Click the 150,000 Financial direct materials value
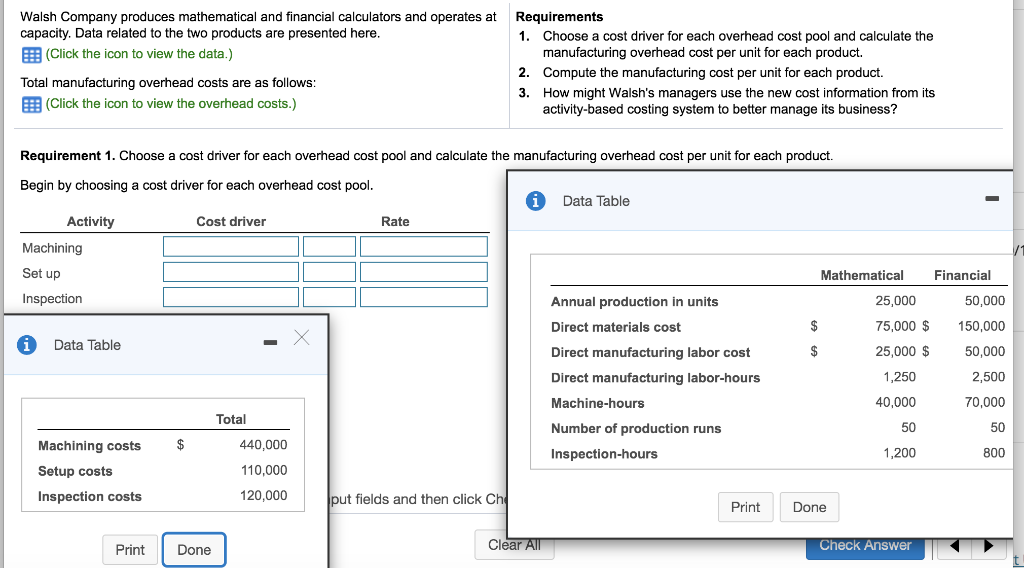The width and height of the screenshot is (1024, 568). (982, 326)
